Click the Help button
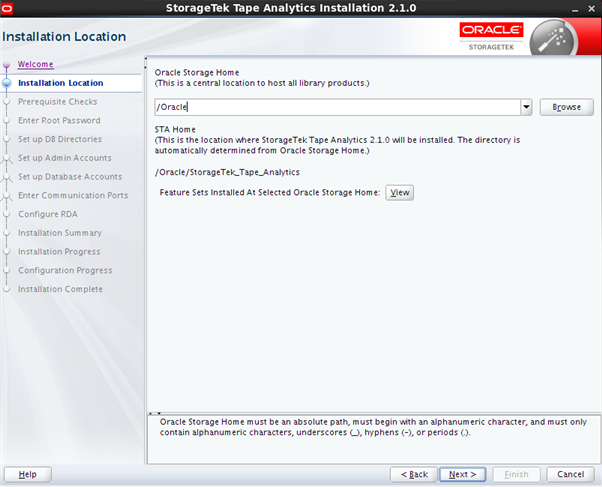The height and width of the screenshot is (487, 602). coord(28,474)
